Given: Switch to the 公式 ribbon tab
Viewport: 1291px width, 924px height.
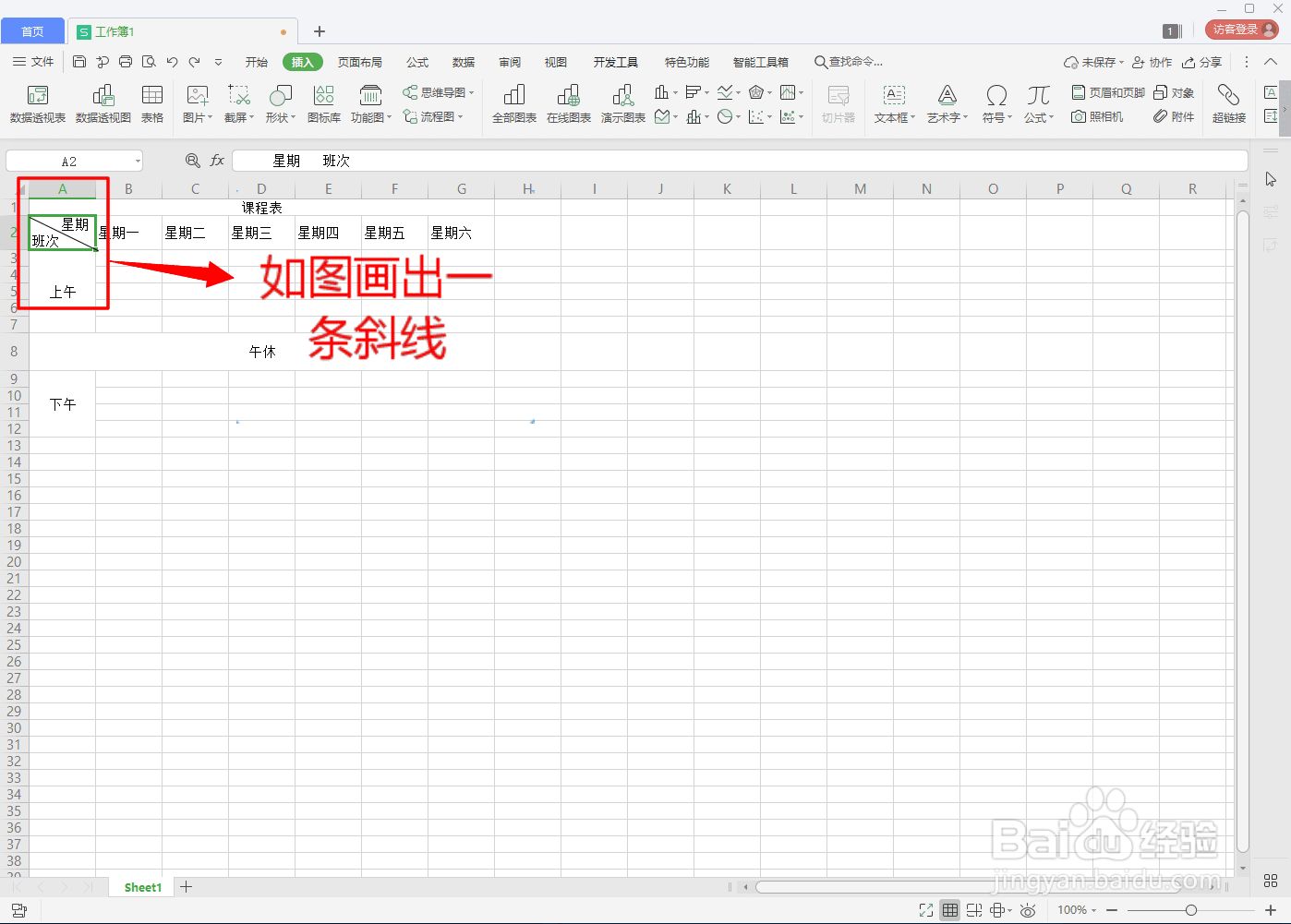Looking at the screenshot, I should tap(417, 62).
